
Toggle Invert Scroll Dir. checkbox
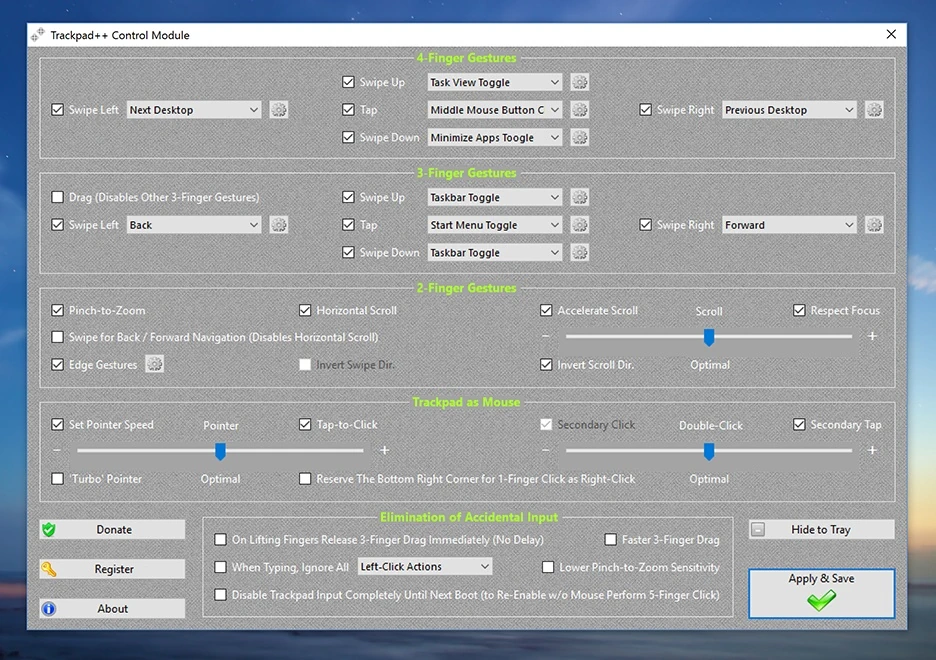pyautogui.click(x=546, y=365)
